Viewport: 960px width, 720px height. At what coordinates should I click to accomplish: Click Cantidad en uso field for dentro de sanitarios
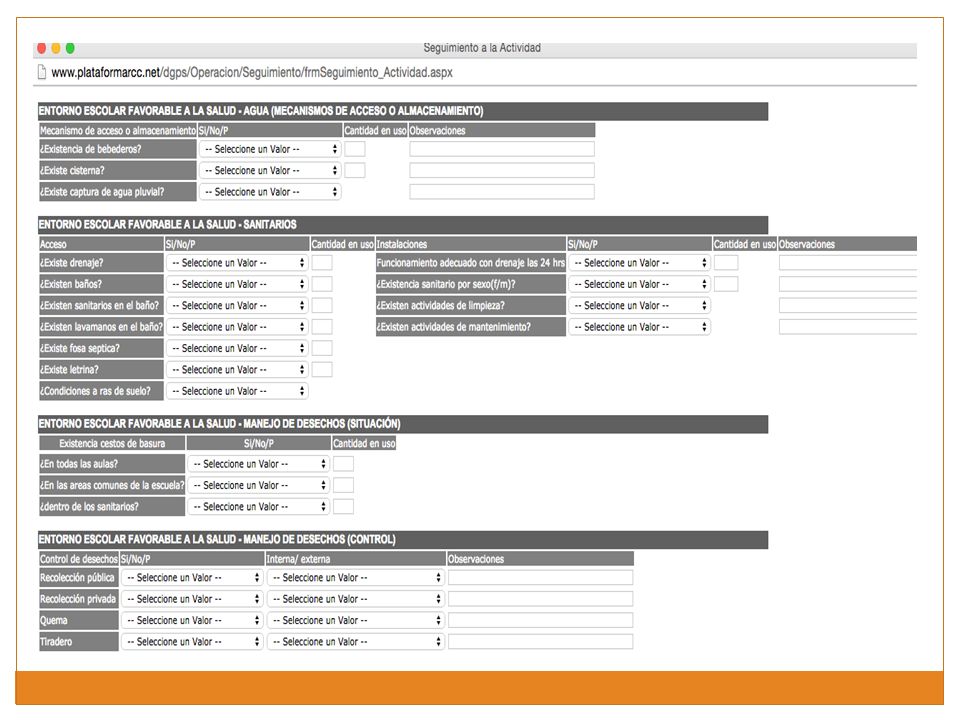pyautogui.click(x=343, y=507)
